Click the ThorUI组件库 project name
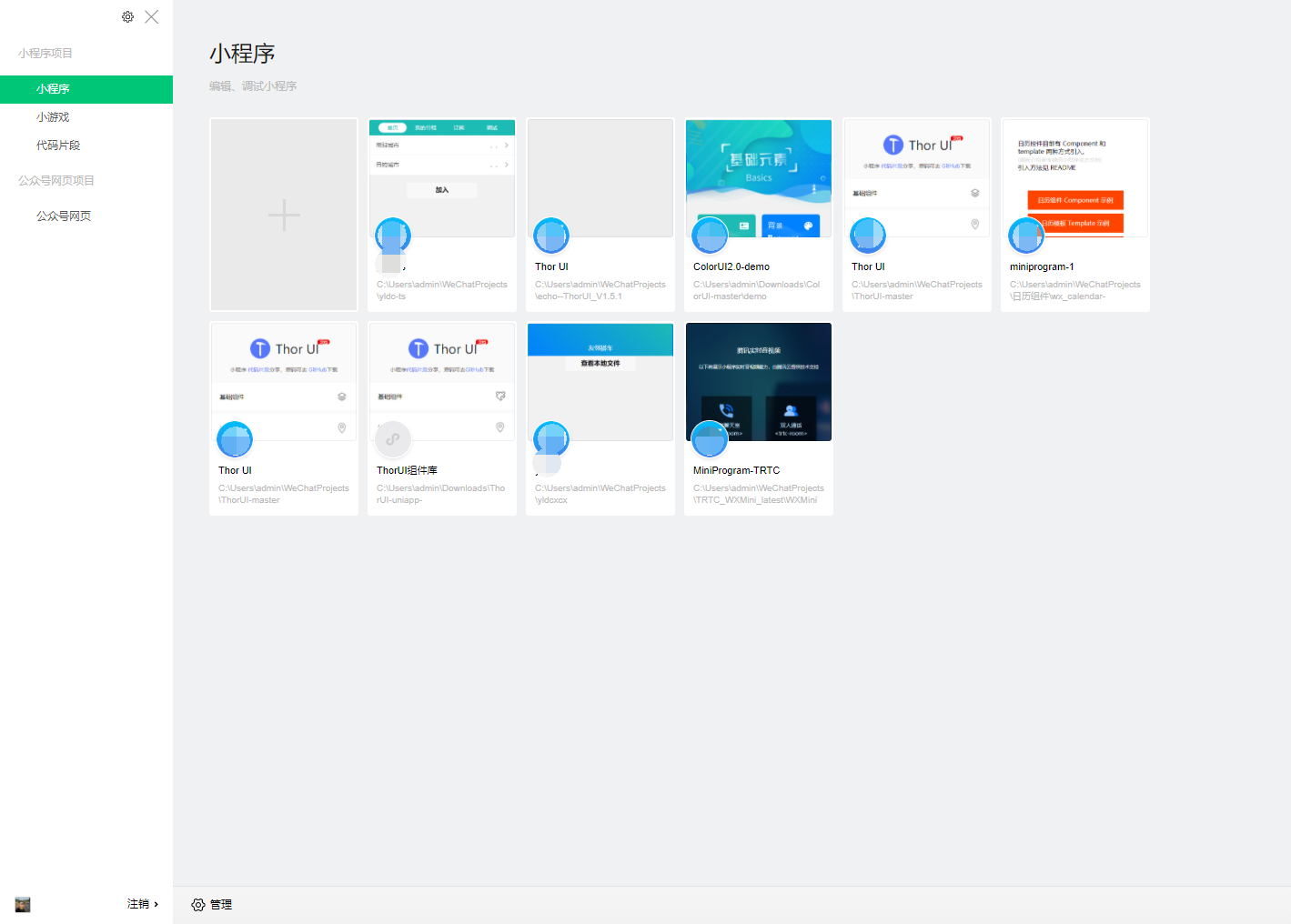1291x924 pixels. pyautogui.click(x=407, y=470)
